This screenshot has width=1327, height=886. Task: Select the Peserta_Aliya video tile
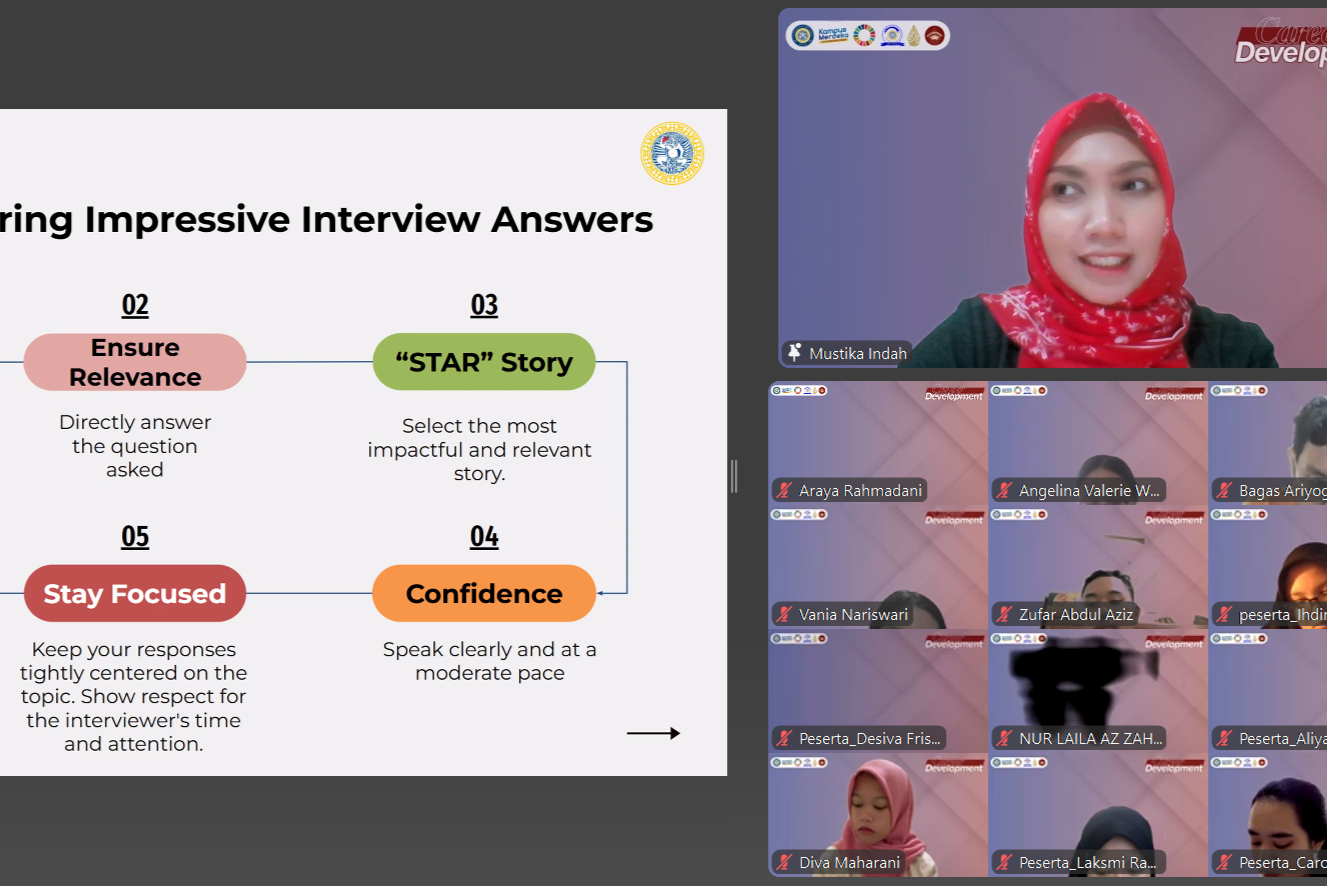(x=1268, y=691)
